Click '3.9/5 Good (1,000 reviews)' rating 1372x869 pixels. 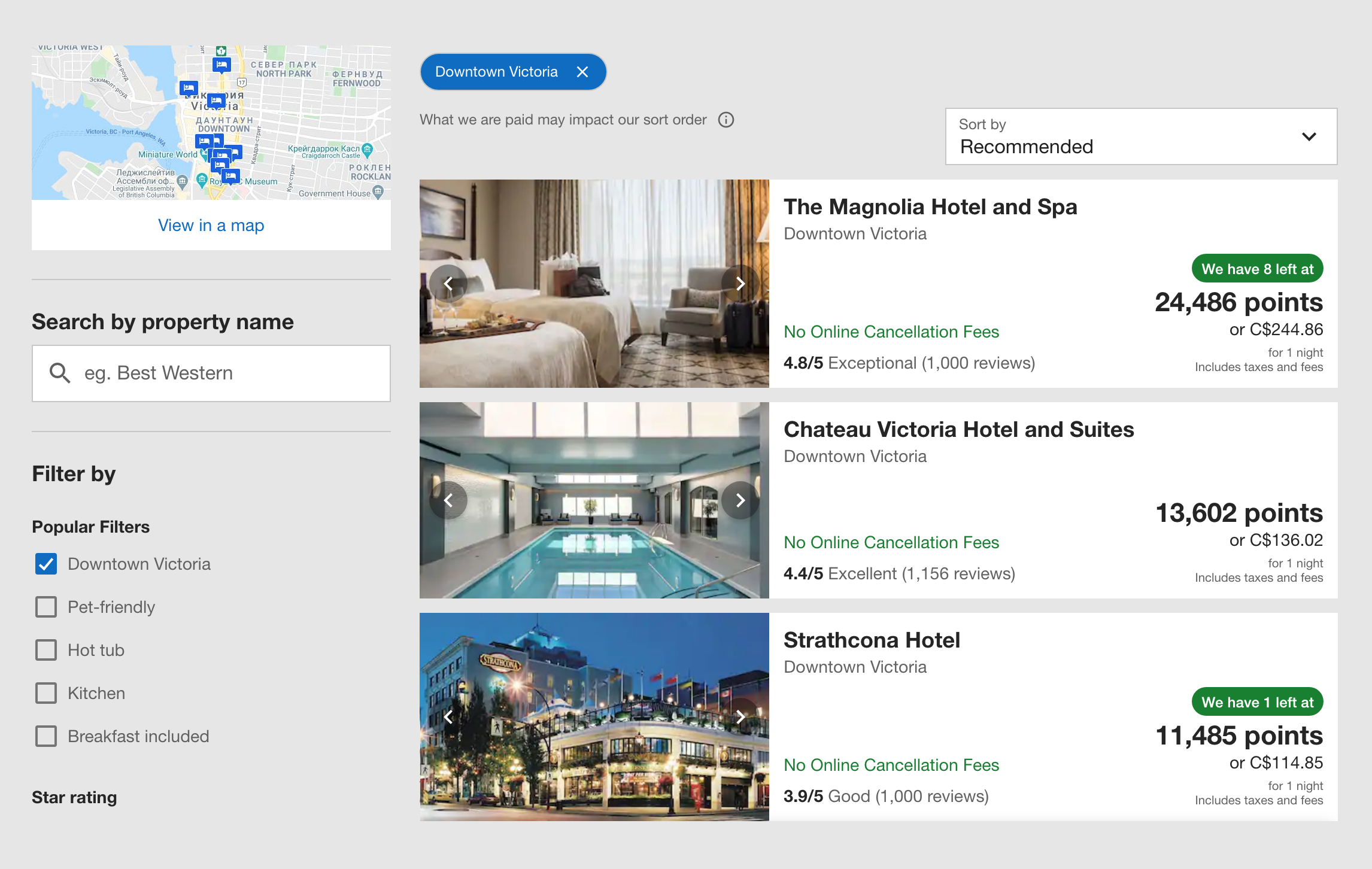pyautogui.click(x=886, y=797)
